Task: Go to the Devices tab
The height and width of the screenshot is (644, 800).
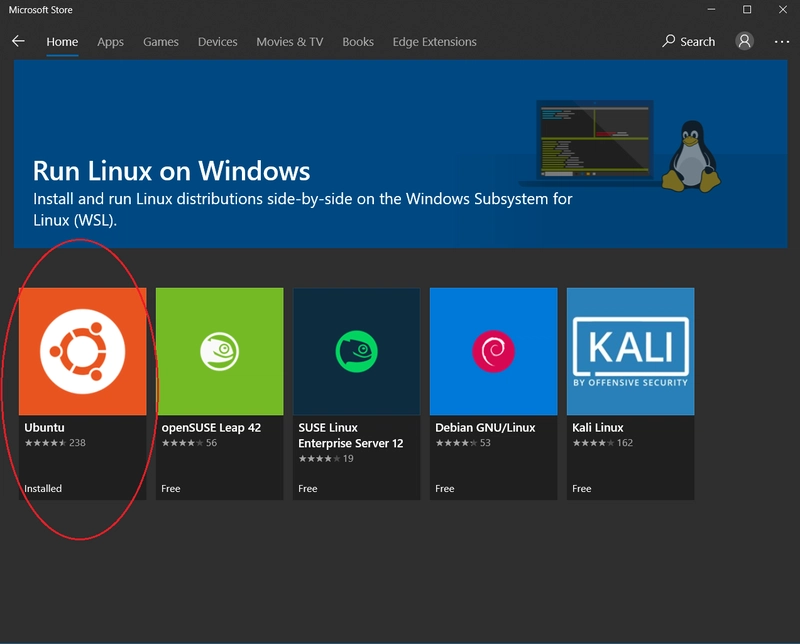Action: coord(217,42)
